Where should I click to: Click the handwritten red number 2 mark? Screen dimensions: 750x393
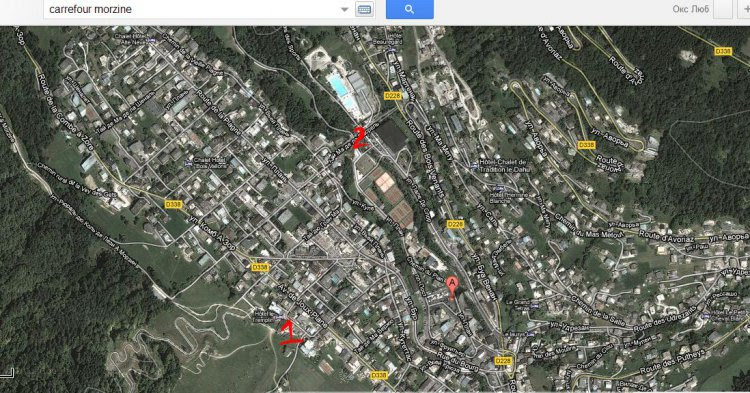click(x=359, y=138)
